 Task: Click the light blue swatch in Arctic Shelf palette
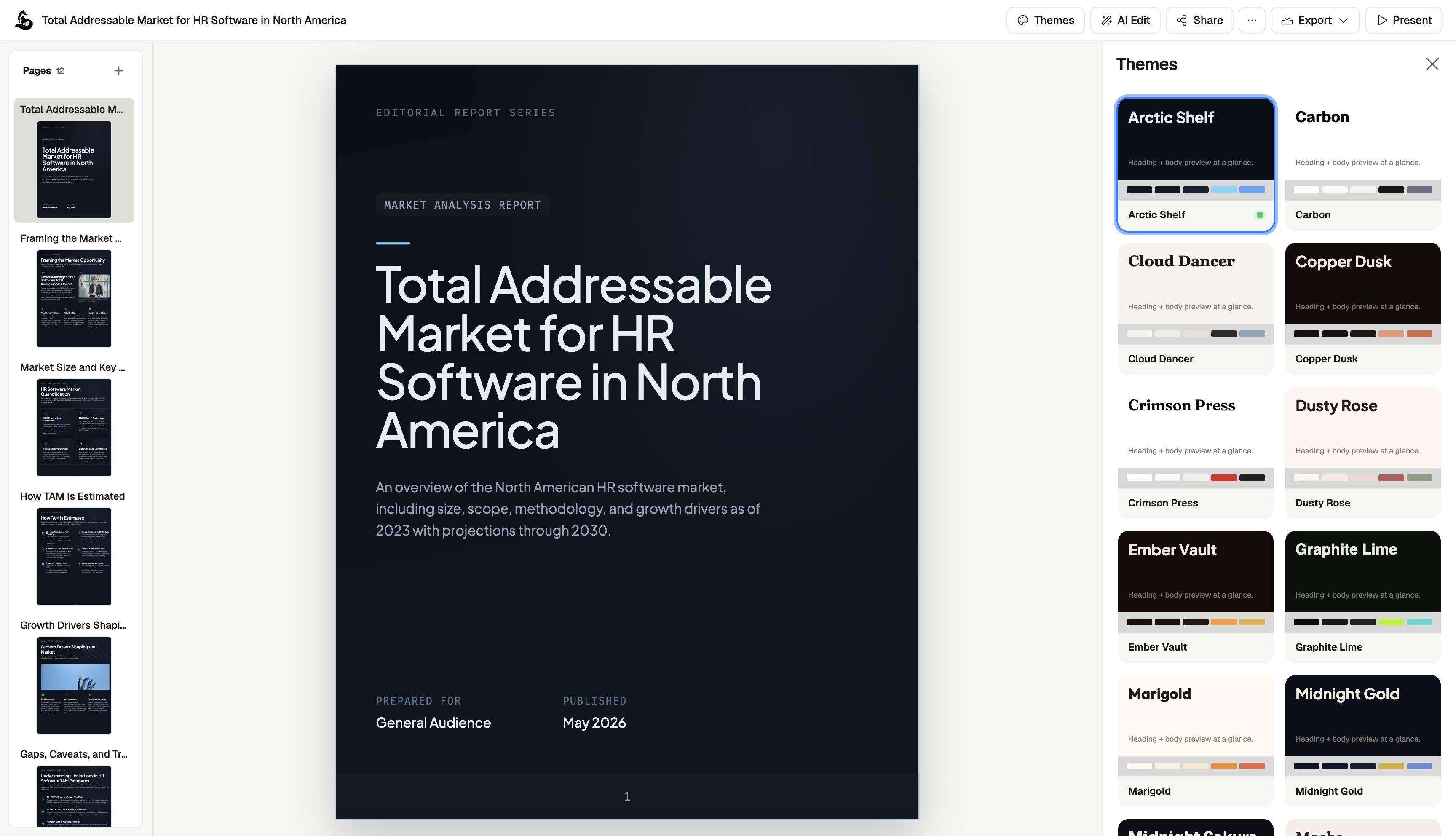point(1223,190)
